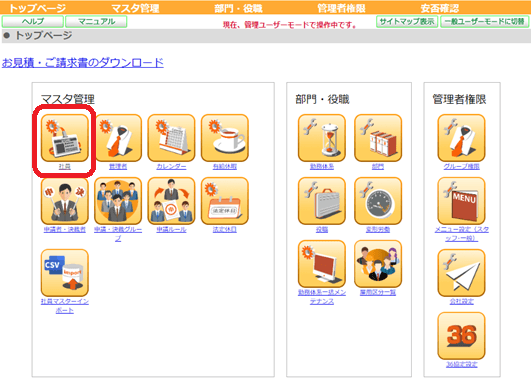Open the 変形労働 gauge icon
531x379 pixels.
coord(378,201)
